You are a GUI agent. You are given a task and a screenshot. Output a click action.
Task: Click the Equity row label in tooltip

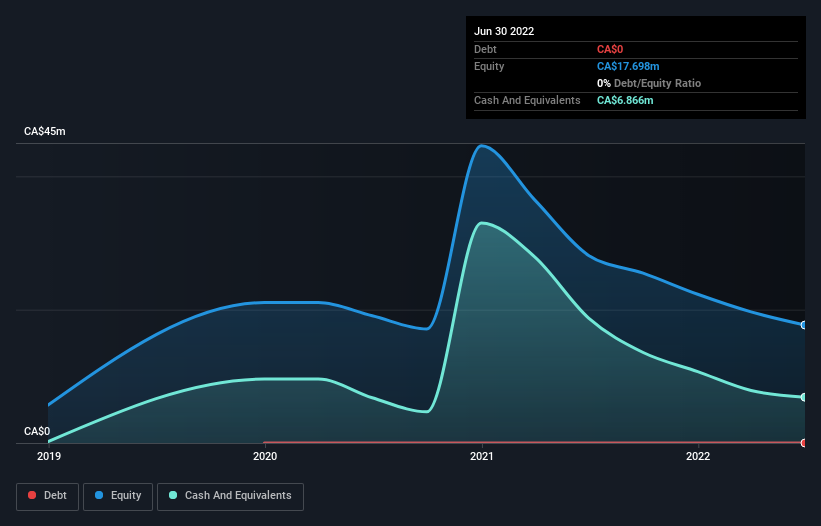[489, 66]
